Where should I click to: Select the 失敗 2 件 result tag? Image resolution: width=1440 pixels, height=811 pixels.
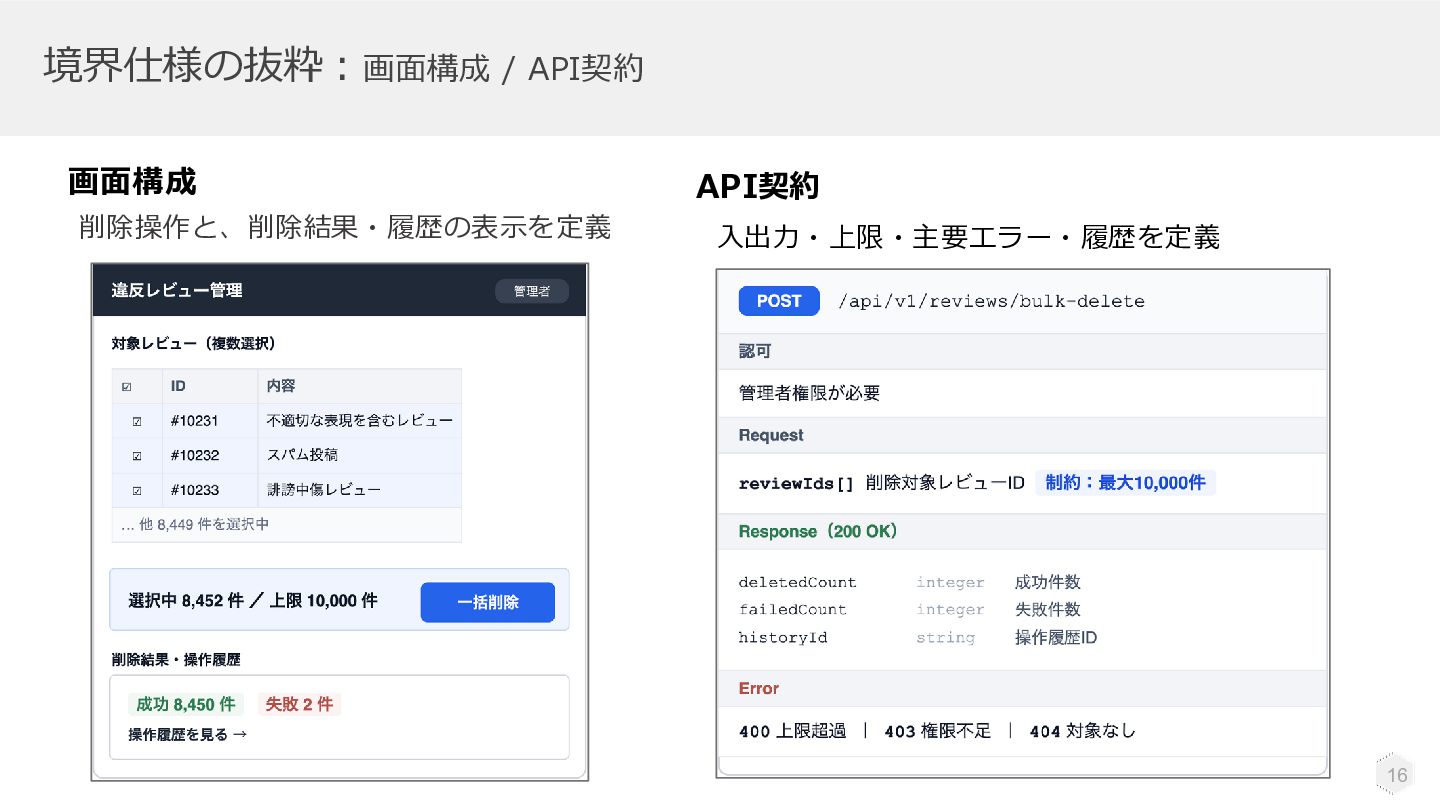299,704
